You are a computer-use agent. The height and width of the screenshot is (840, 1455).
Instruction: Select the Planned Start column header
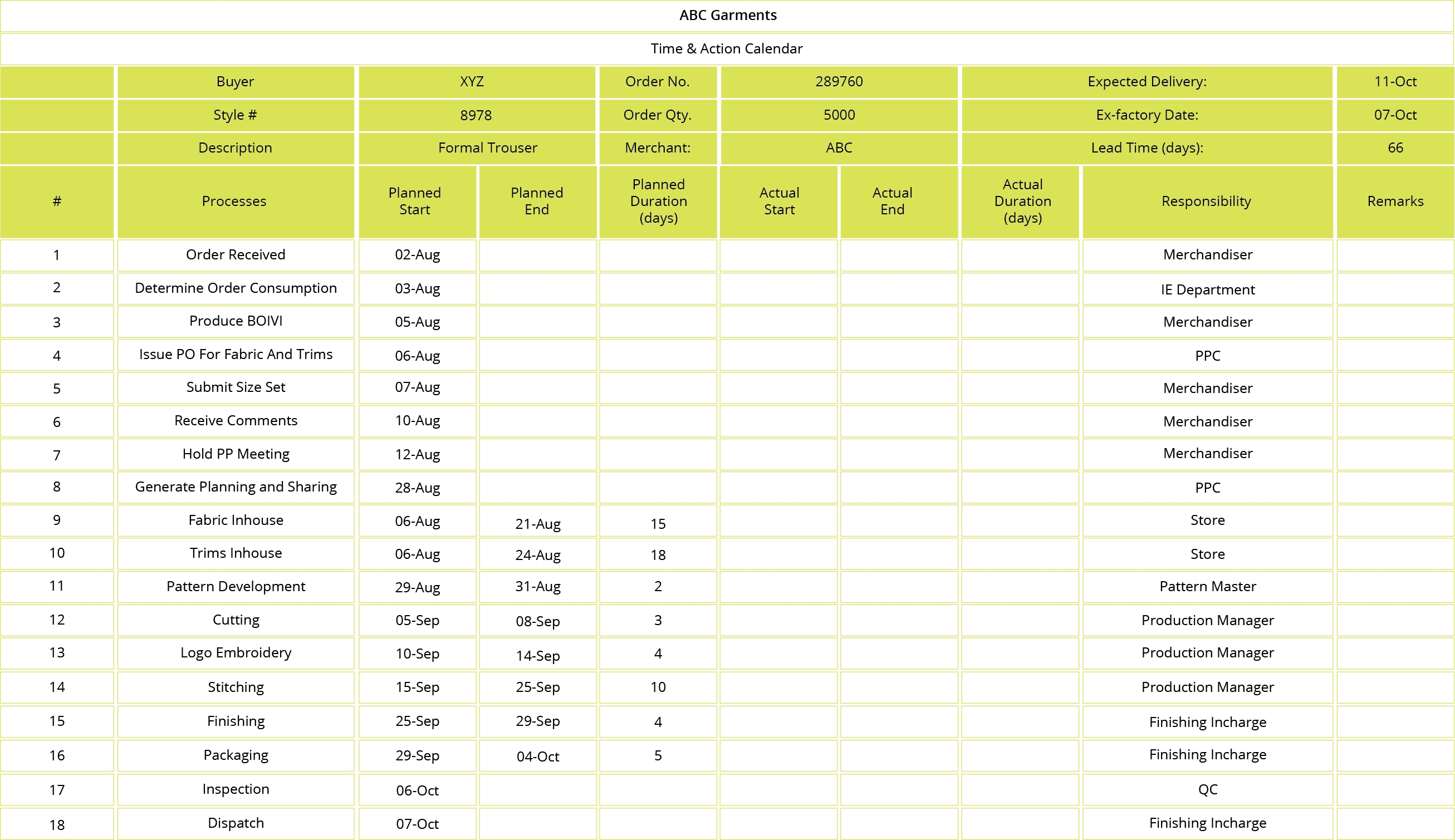[x=417, y=201]
